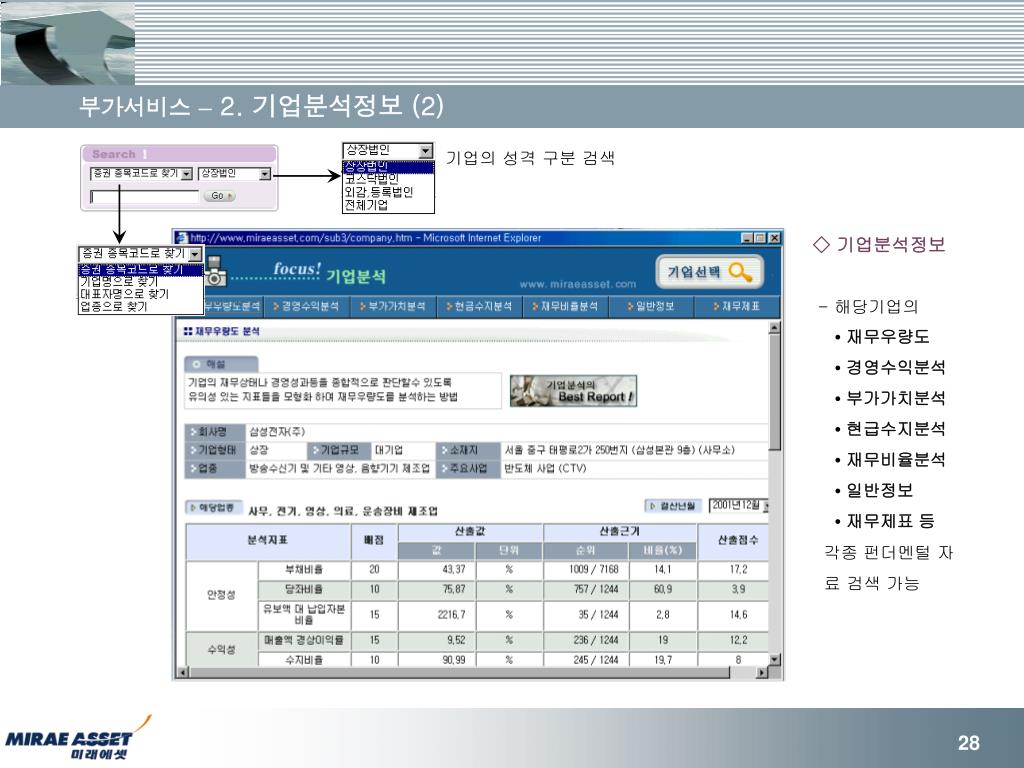Click the 부채비율 row label
The height and width of the screenshot is (768, 1024).
(x=304, y=569)
